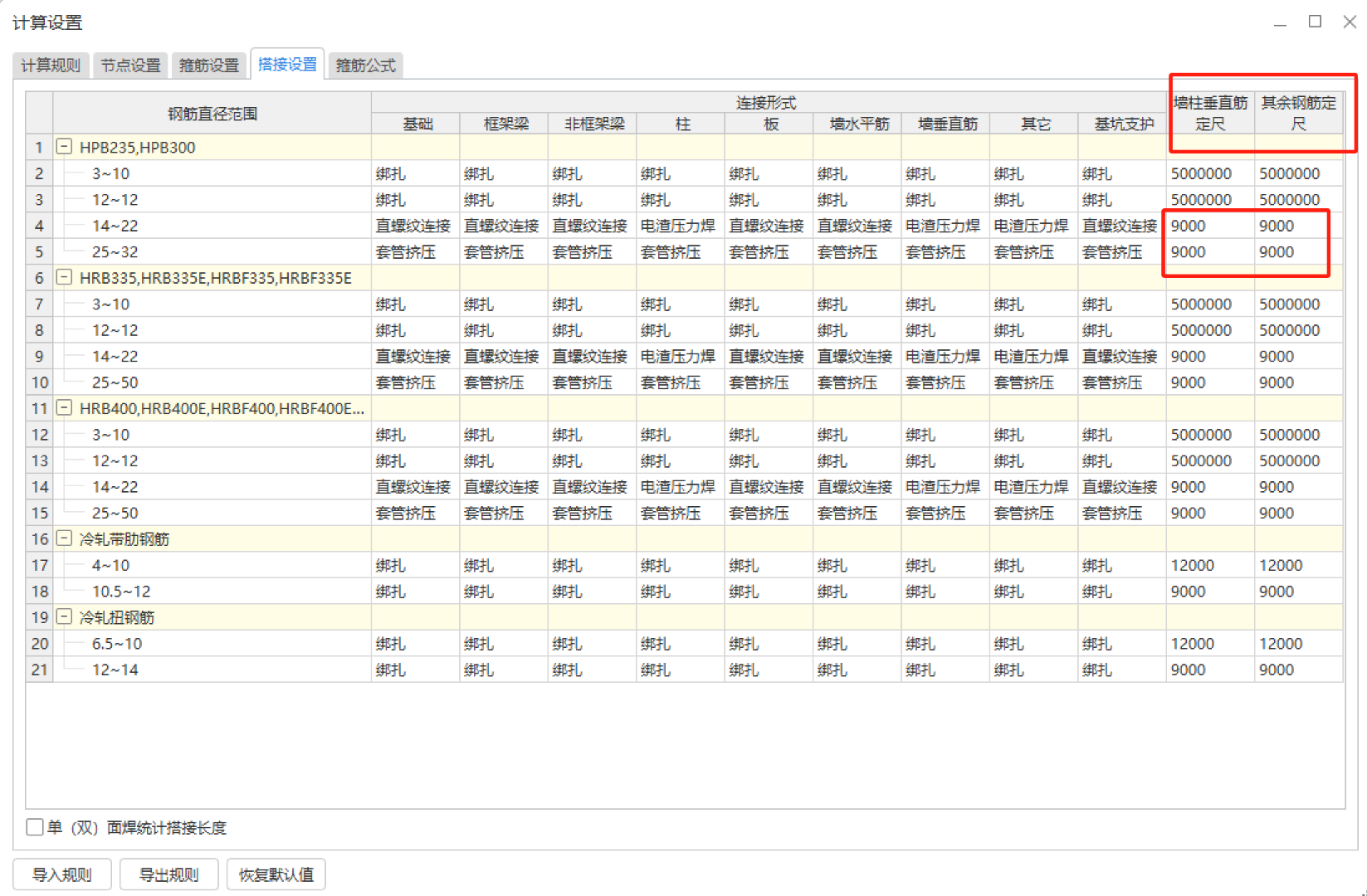Click 恢复默认值 to restore defaults
Image resolution: width=1367 pixels, height=896 pixels.
276,874
